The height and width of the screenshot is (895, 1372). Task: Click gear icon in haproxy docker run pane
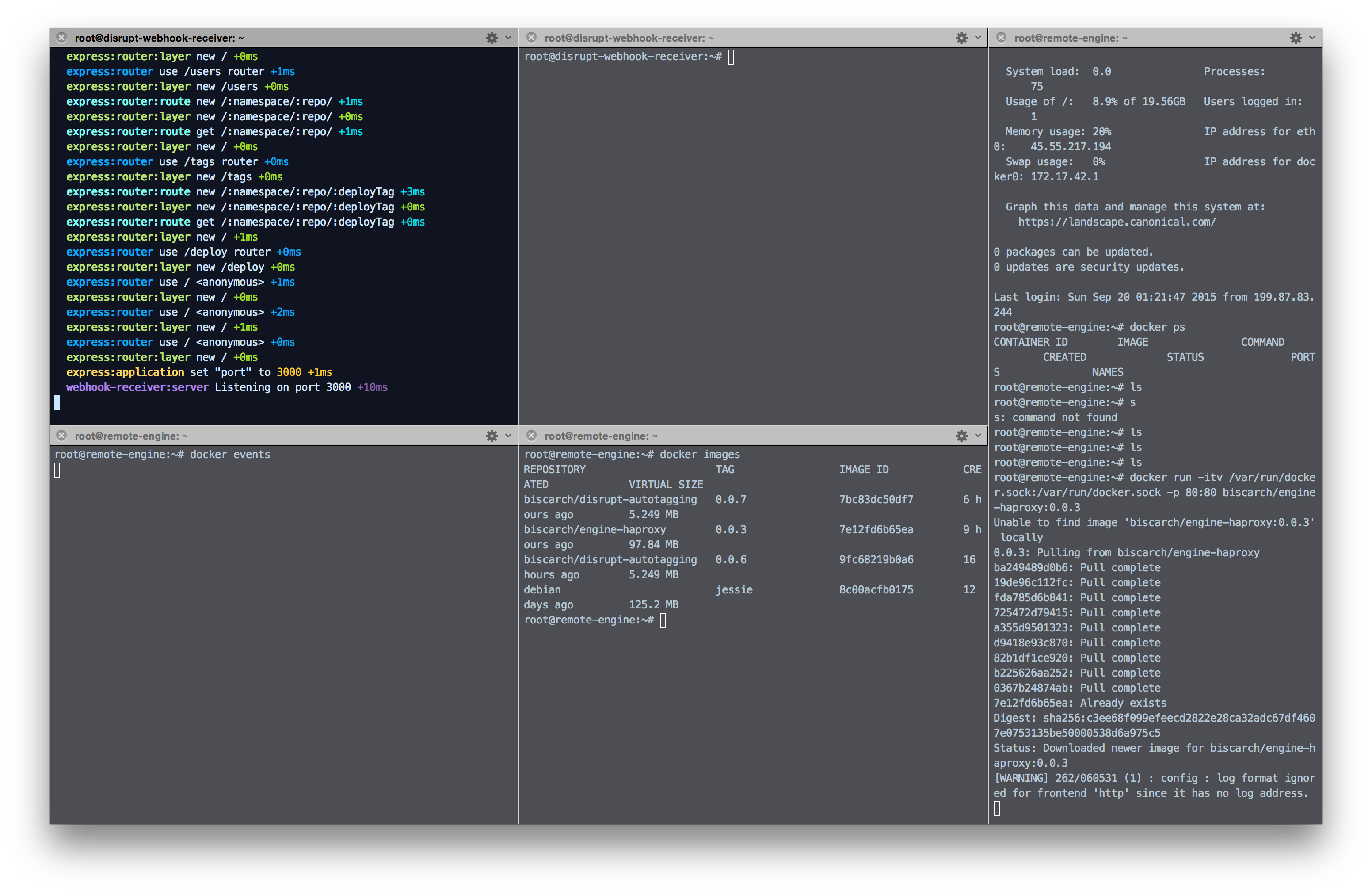(x=1296, y=38)
